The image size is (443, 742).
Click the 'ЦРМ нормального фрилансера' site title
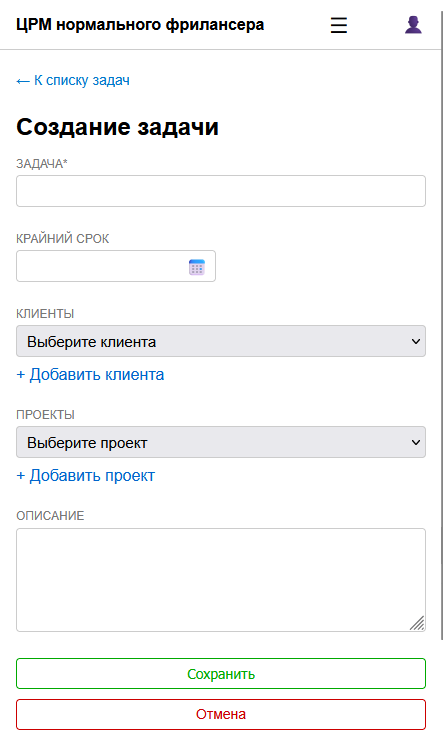140,25
